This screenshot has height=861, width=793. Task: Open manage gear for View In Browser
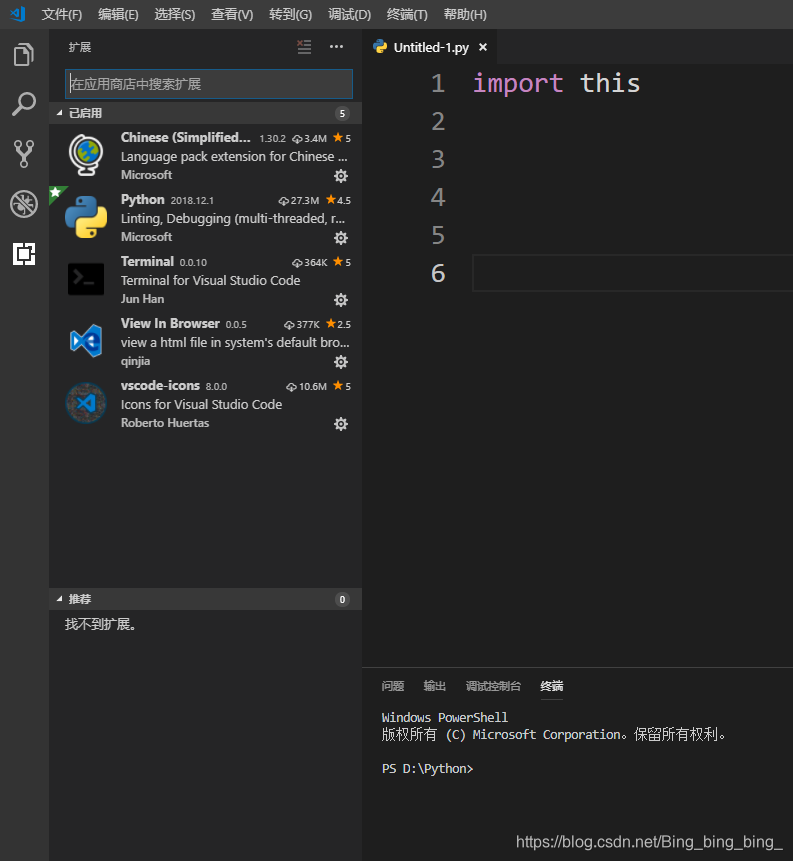(x=341, y=362)
